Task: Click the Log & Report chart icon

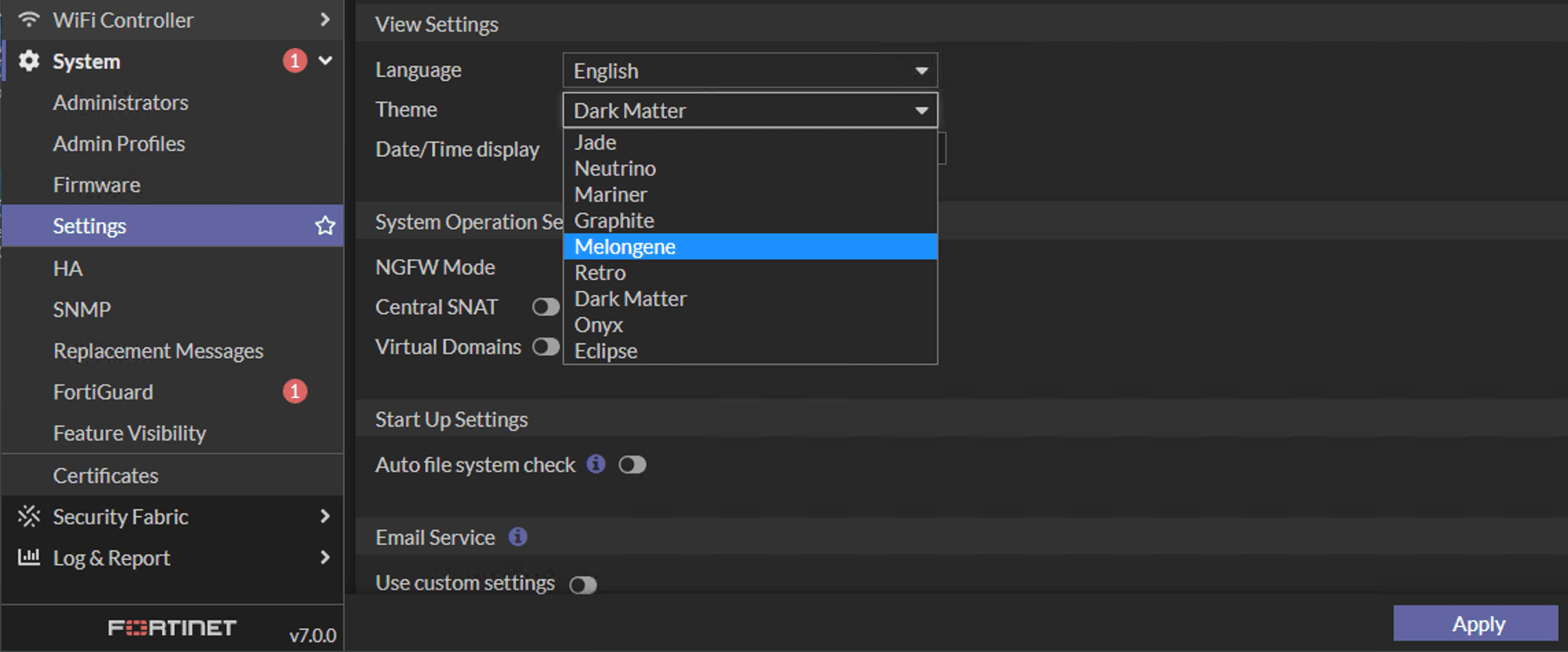Action: pos(29,557)
